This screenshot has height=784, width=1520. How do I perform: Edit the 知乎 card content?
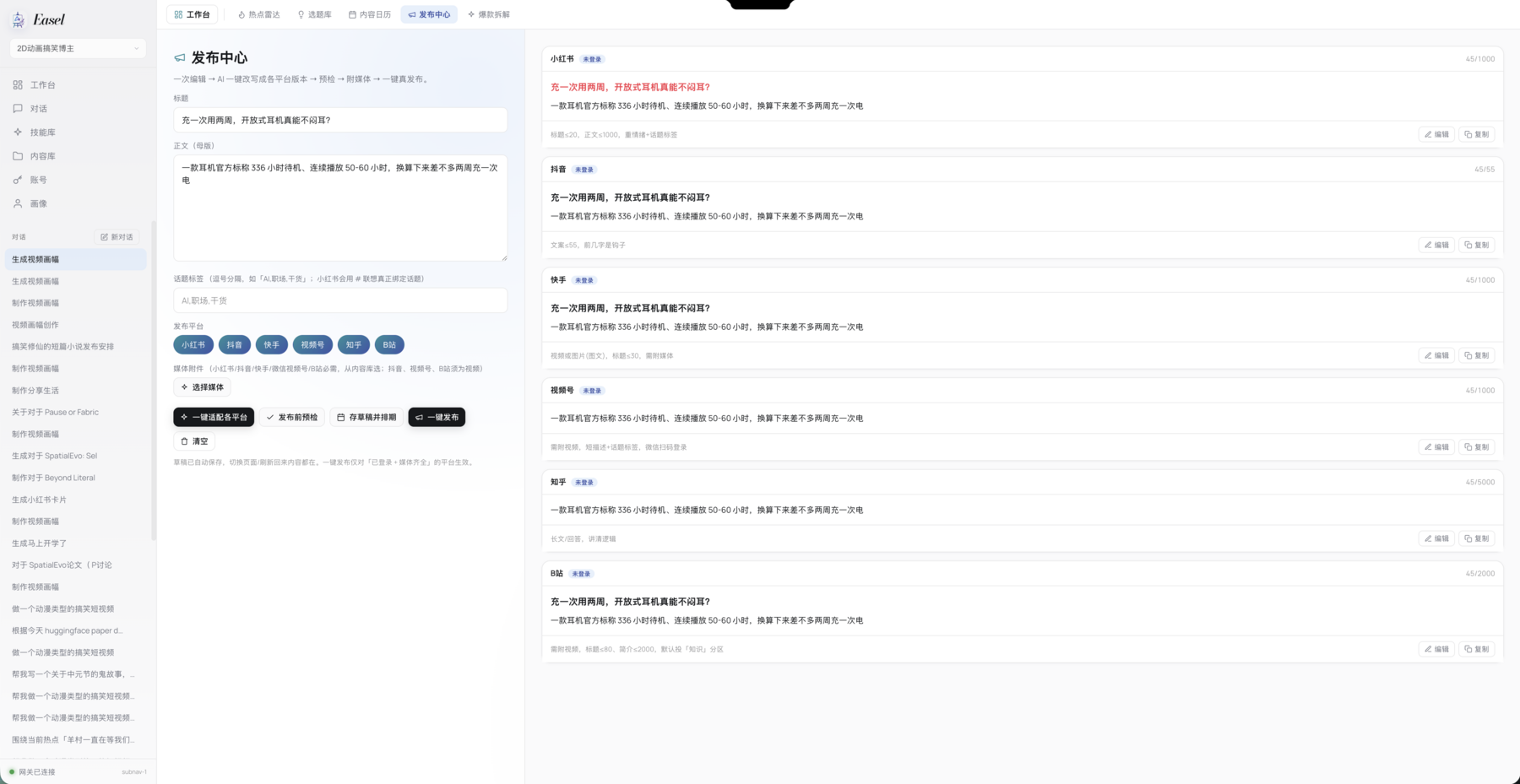click(1436, 538)
